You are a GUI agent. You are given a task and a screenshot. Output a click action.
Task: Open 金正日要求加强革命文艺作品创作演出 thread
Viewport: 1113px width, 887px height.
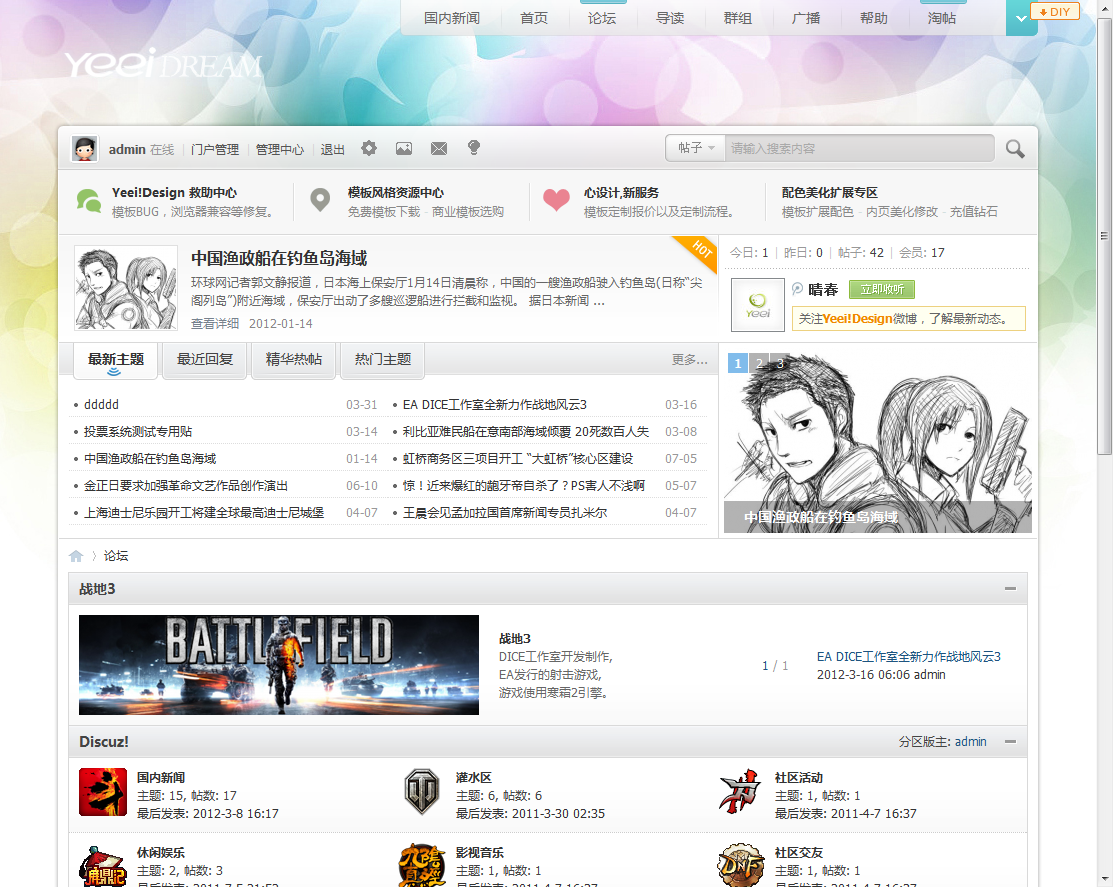click(x=186, y=486)
